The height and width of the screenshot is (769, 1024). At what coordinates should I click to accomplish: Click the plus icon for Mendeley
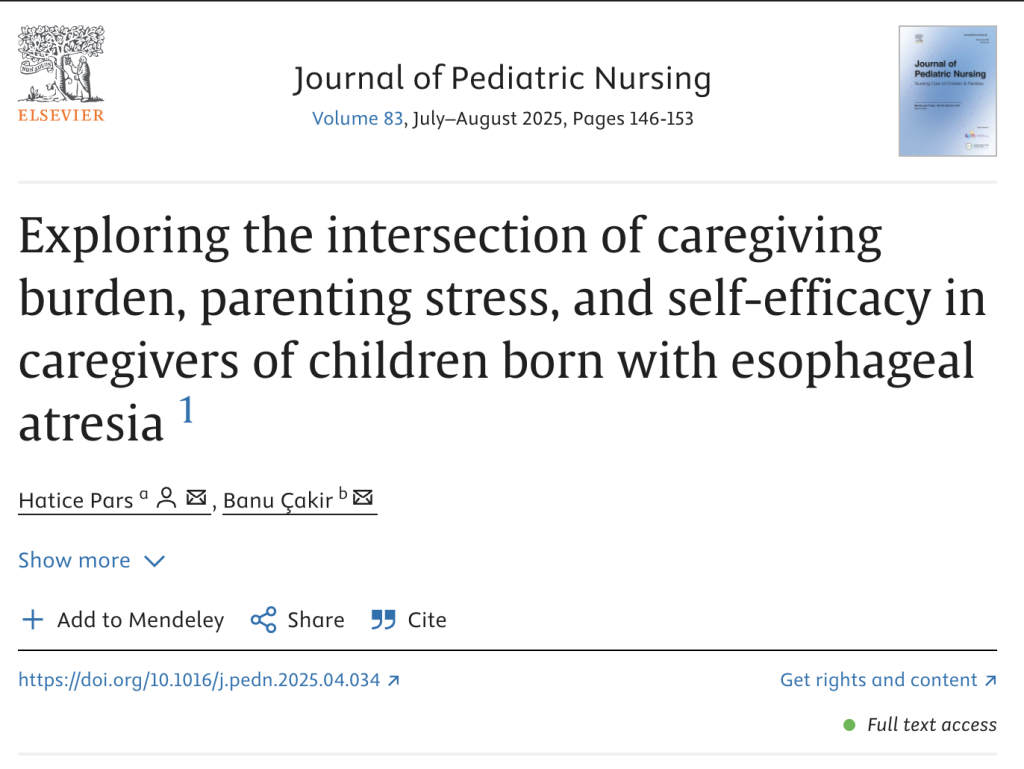click(33, 620)
